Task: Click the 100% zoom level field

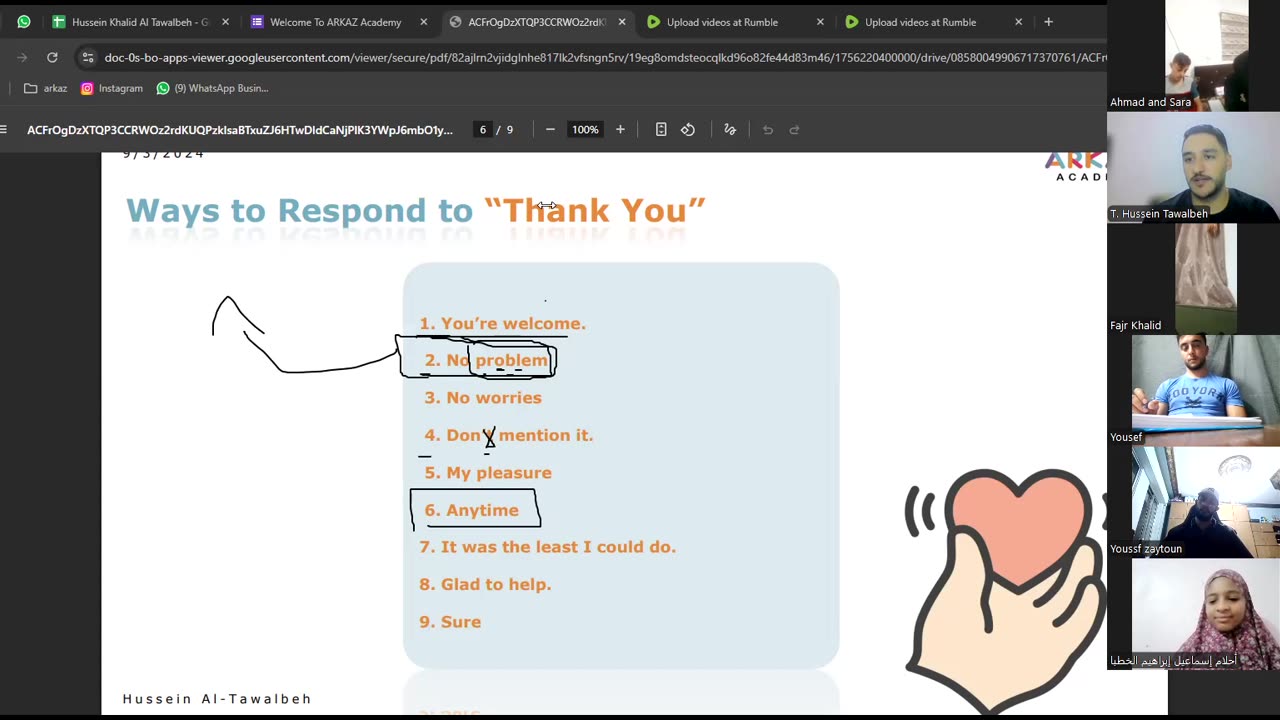Action: [x=585, y=130]
